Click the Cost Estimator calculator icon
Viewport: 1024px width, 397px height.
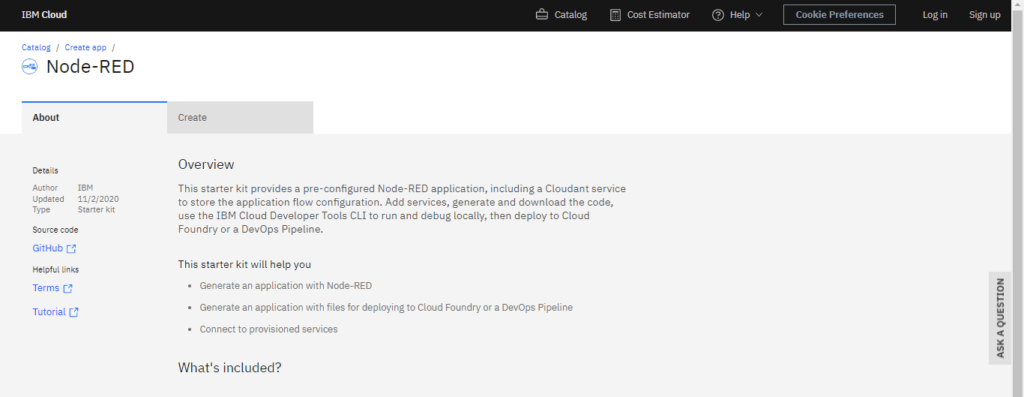pyautogui.click(x=615, y=15)
